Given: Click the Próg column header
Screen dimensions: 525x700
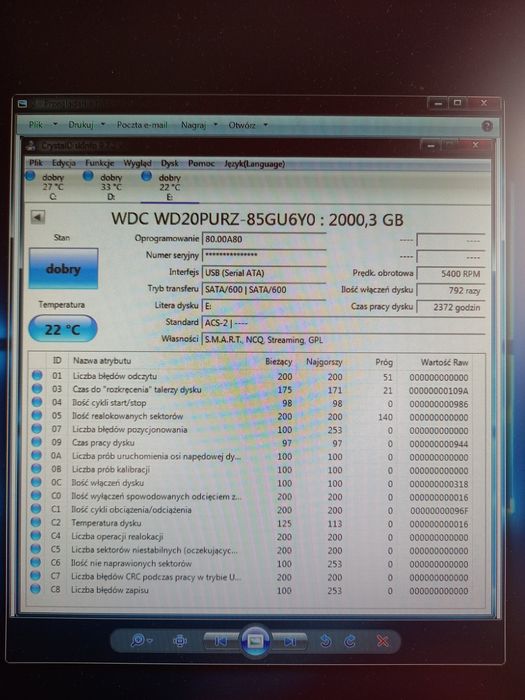Looking at the screenshot, I should (x=383, y=362).
